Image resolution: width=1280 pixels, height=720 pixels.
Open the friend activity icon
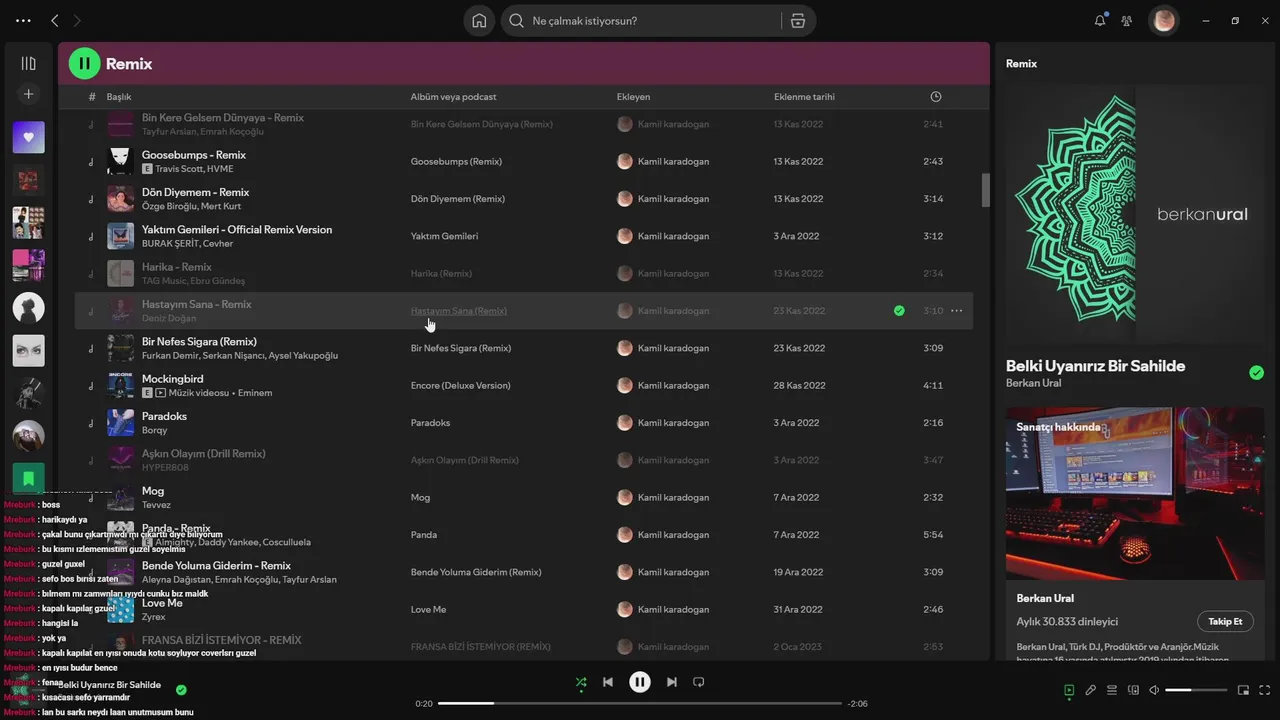tap(1127, 20)
